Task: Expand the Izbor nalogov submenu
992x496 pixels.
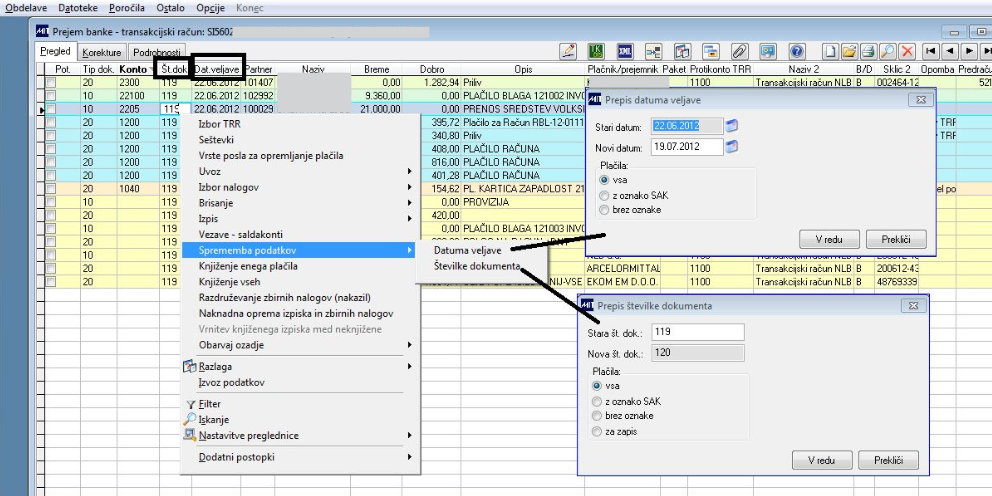Action: (x=409, y=187)
